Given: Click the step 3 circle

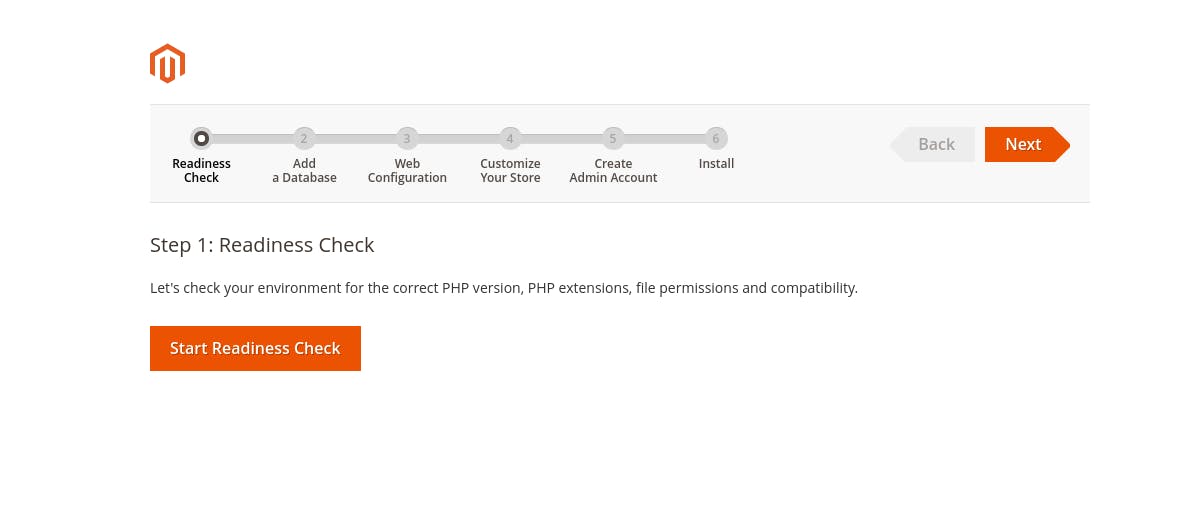Looking at the screenshot, I should 407,139.
